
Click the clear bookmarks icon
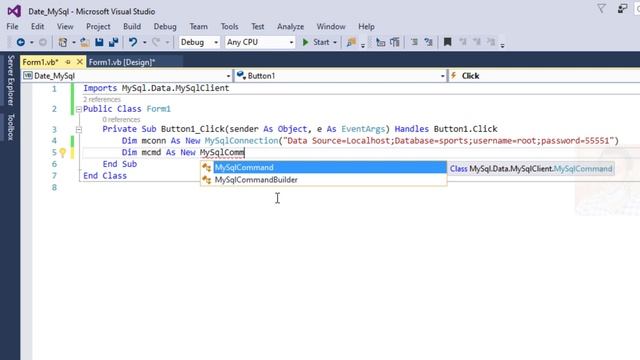click(x=491, y=42)
